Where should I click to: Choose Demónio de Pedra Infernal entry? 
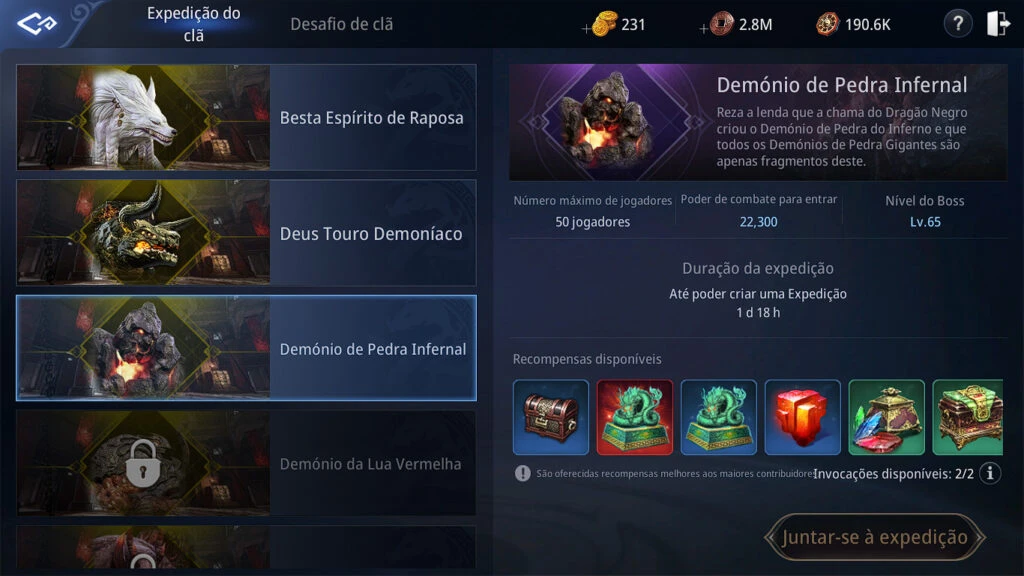tap(246, 348)
